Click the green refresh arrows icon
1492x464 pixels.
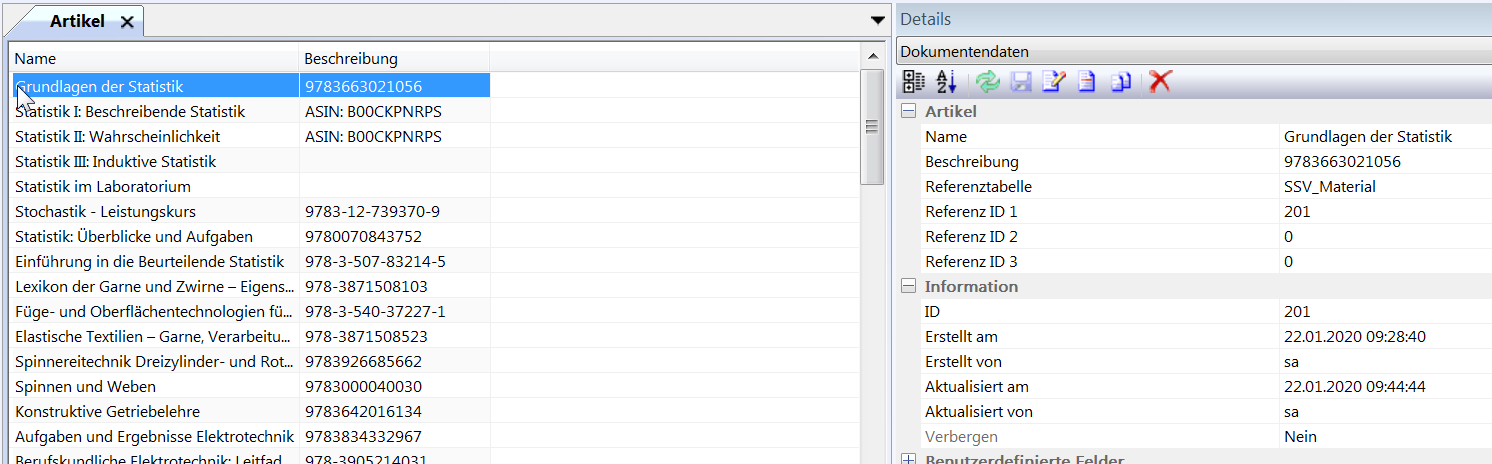[988, 82]
